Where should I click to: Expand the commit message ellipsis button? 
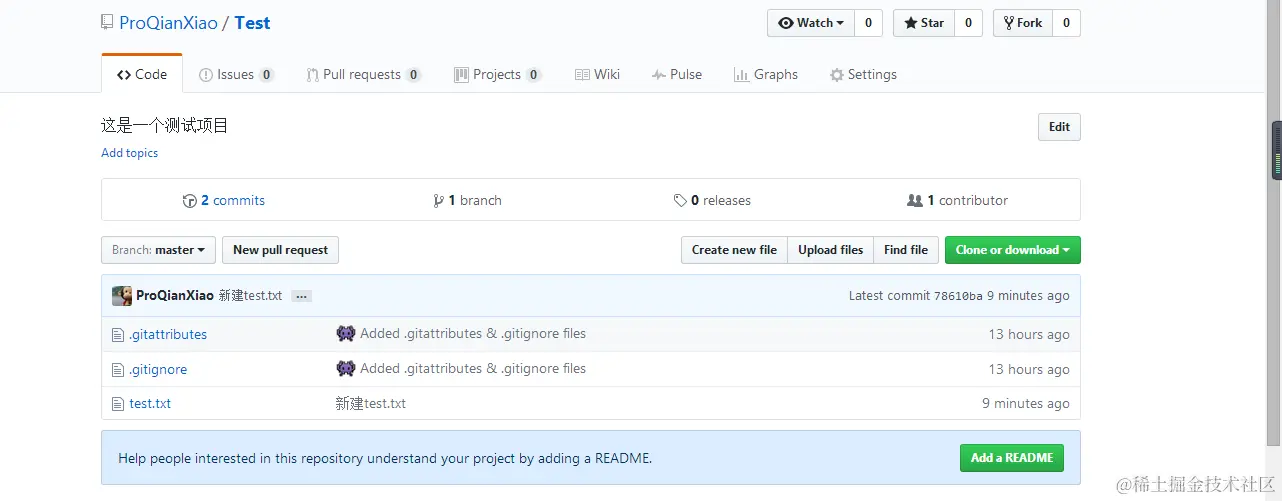point(301,297)
